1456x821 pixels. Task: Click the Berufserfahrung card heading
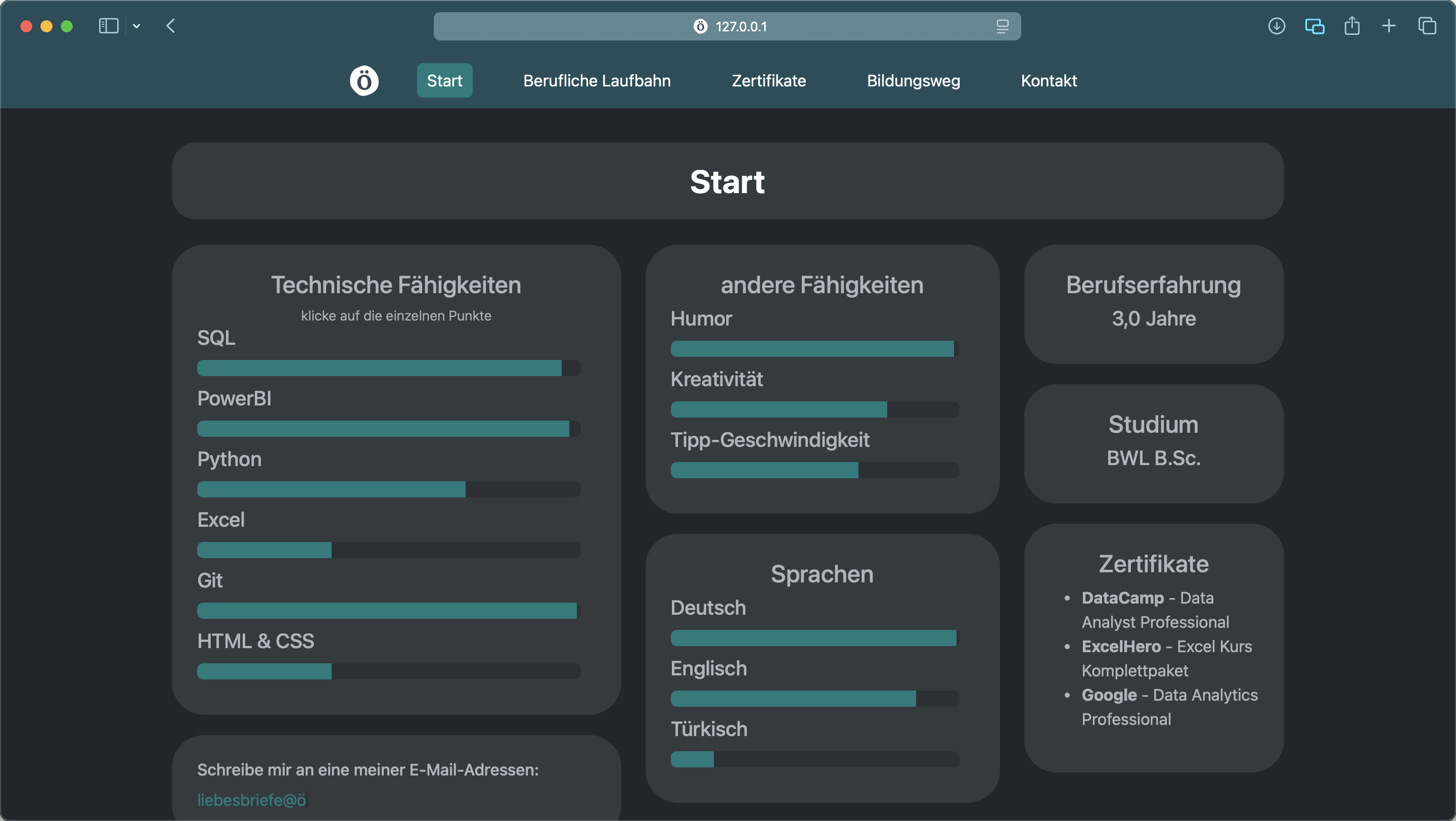tap(1154, 285)
